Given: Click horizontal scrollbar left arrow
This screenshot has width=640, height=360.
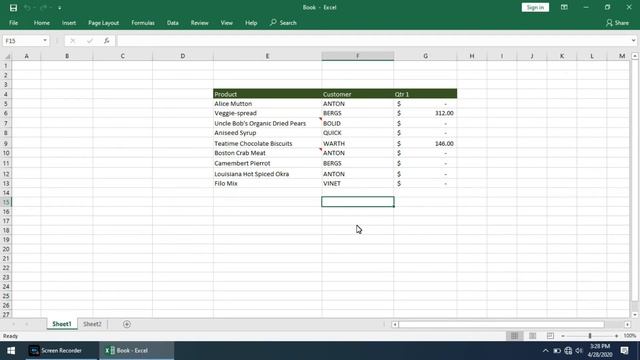Looking at the screenshot, I should (395, 324).
